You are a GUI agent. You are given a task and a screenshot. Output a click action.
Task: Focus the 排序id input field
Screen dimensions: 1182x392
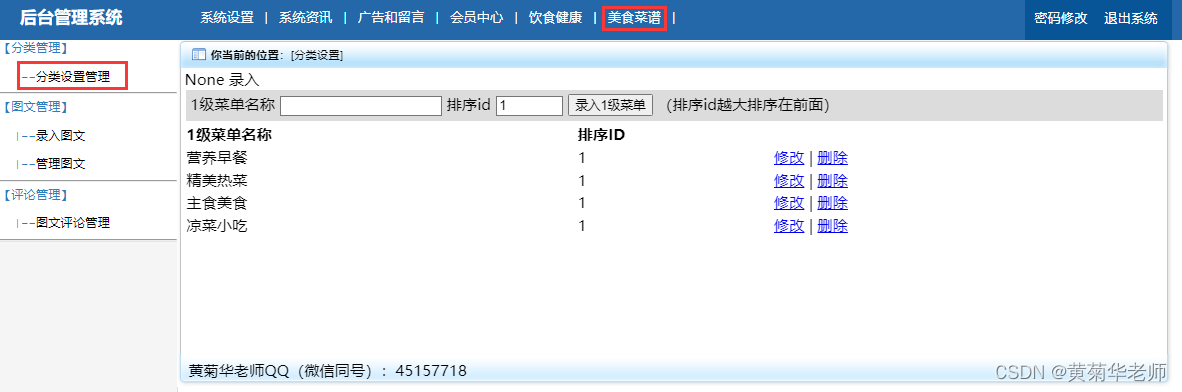tap(529, 106)
